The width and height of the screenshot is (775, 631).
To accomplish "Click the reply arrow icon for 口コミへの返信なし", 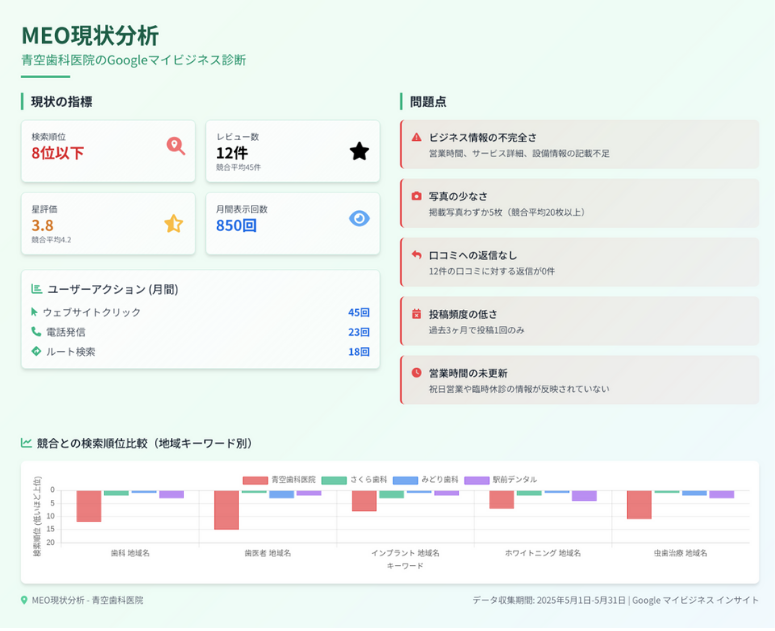I will point(417,254).
